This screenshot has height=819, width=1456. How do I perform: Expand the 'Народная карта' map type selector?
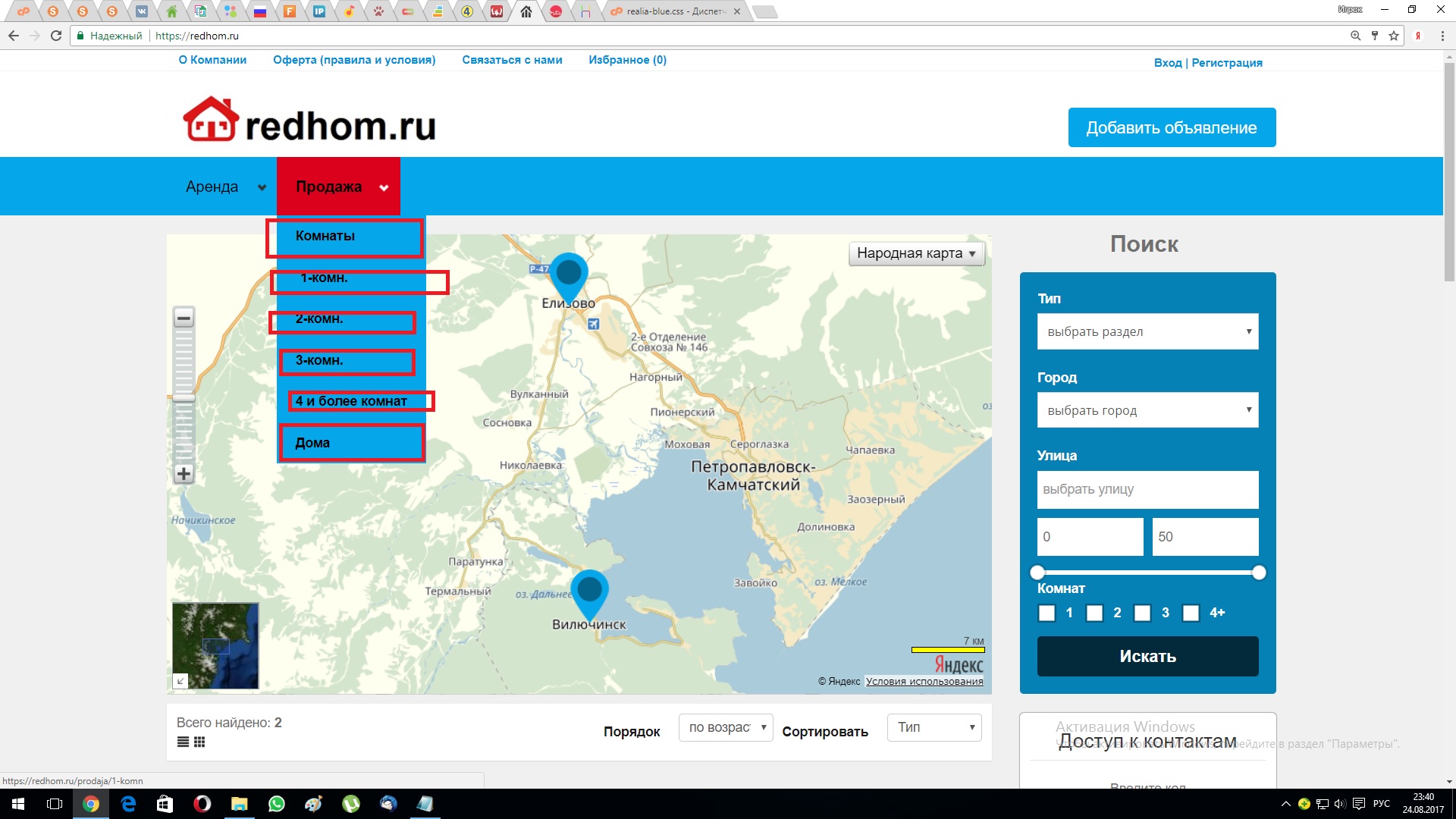tap(916, 253)
